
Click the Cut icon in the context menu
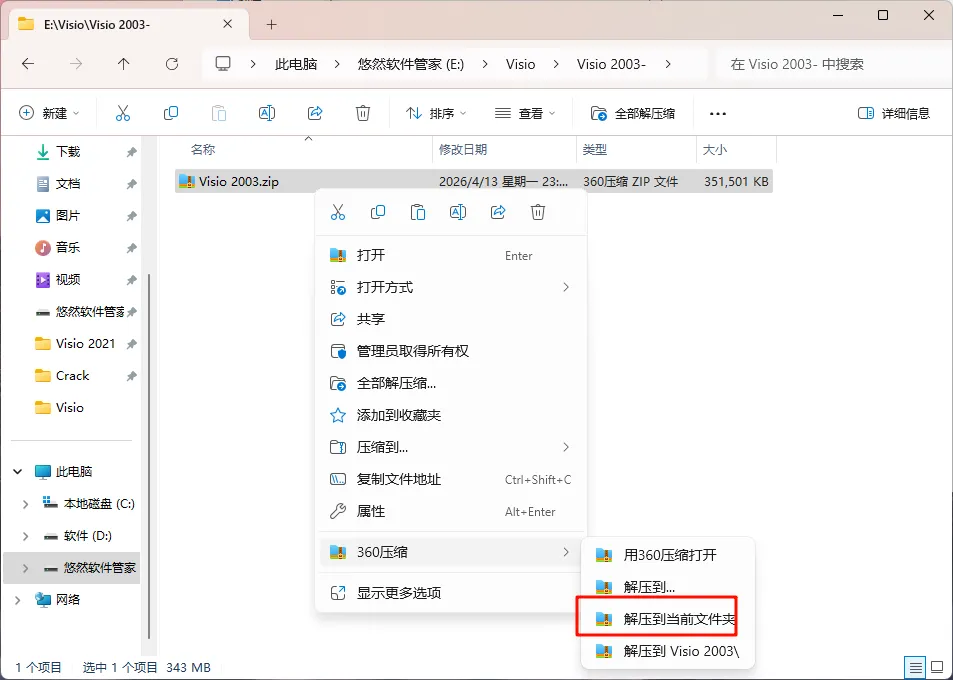[x=338, y=212]
